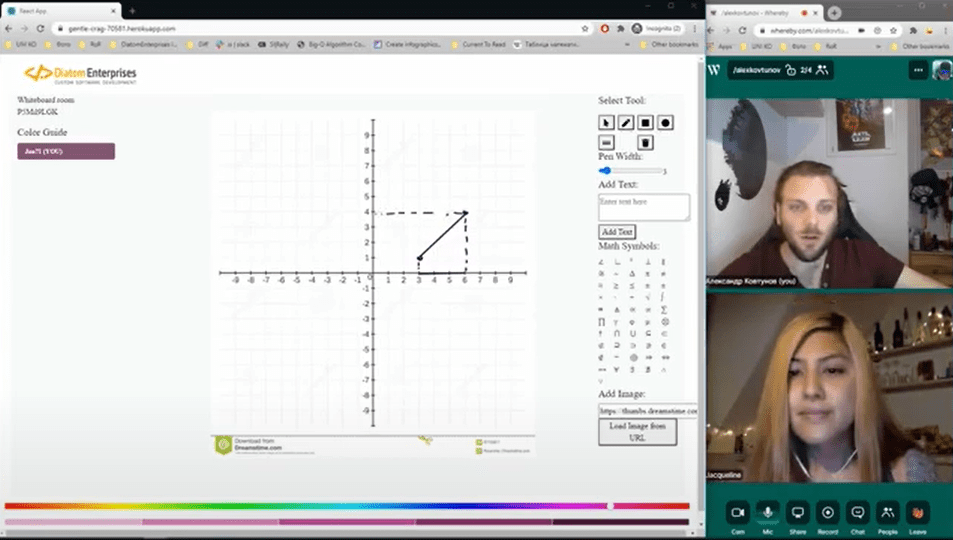Open the Whereby three-dot options menu

918,71
